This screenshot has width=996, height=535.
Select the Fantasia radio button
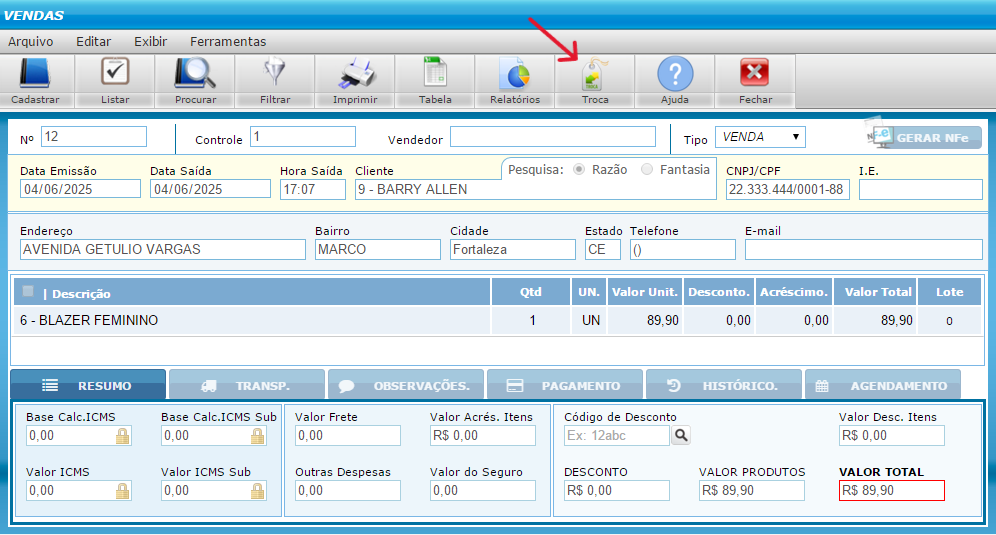(647, 170)
